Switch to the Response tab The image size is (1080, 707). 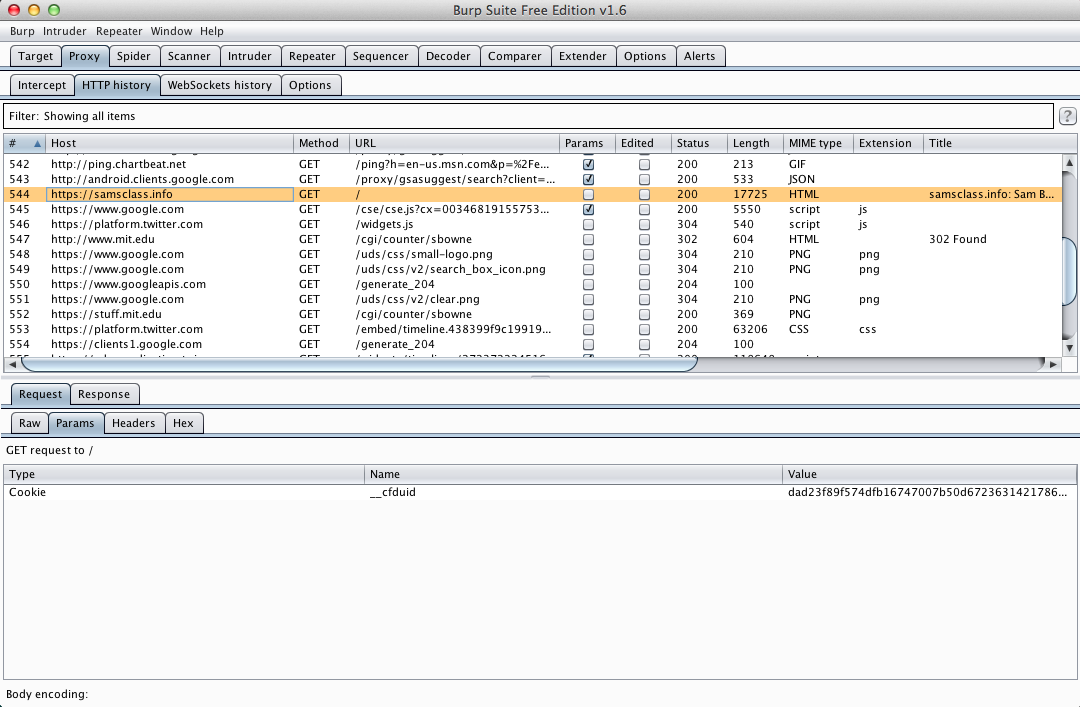click(x=104, y=394)
